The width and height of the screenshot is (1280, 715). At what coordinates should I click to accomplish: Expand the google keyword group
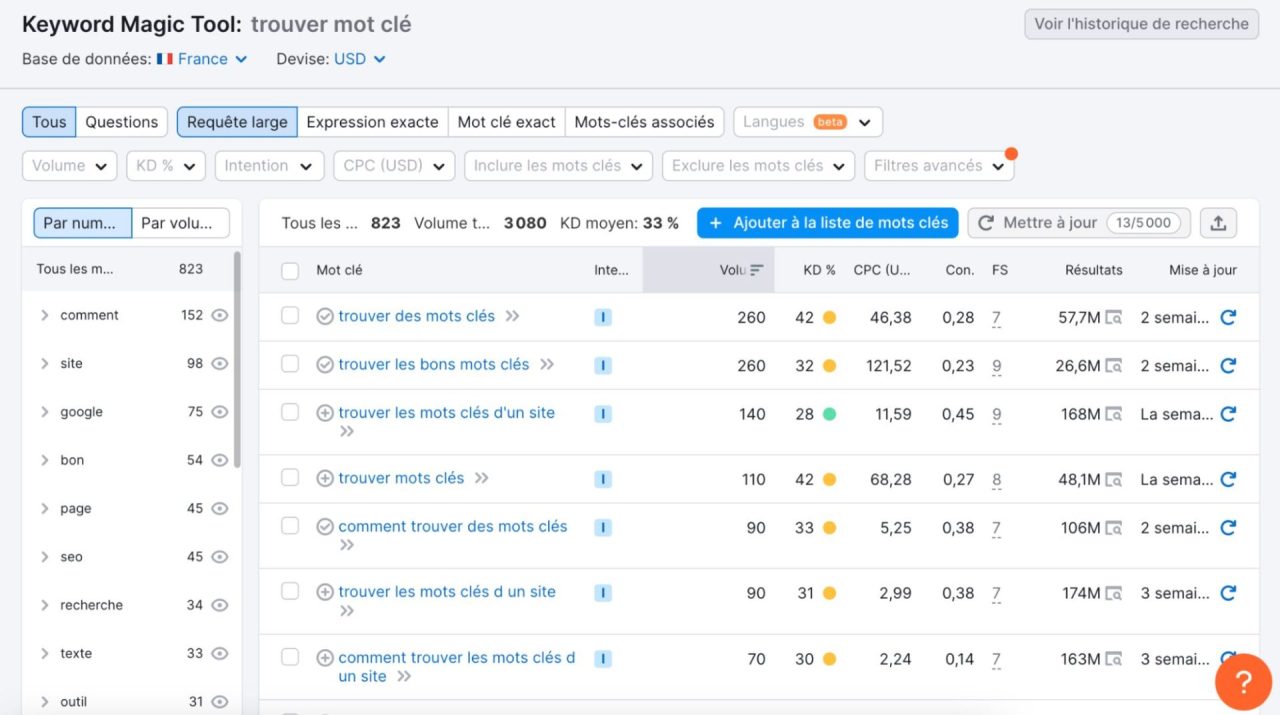click(44, 411)
